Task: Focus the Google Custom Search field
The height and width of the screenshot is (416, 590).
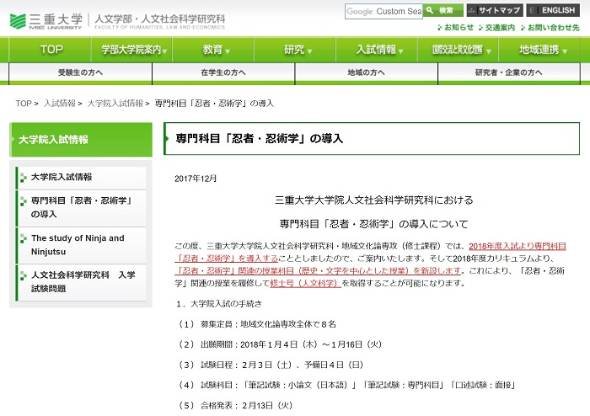Action: click(384, 11)
